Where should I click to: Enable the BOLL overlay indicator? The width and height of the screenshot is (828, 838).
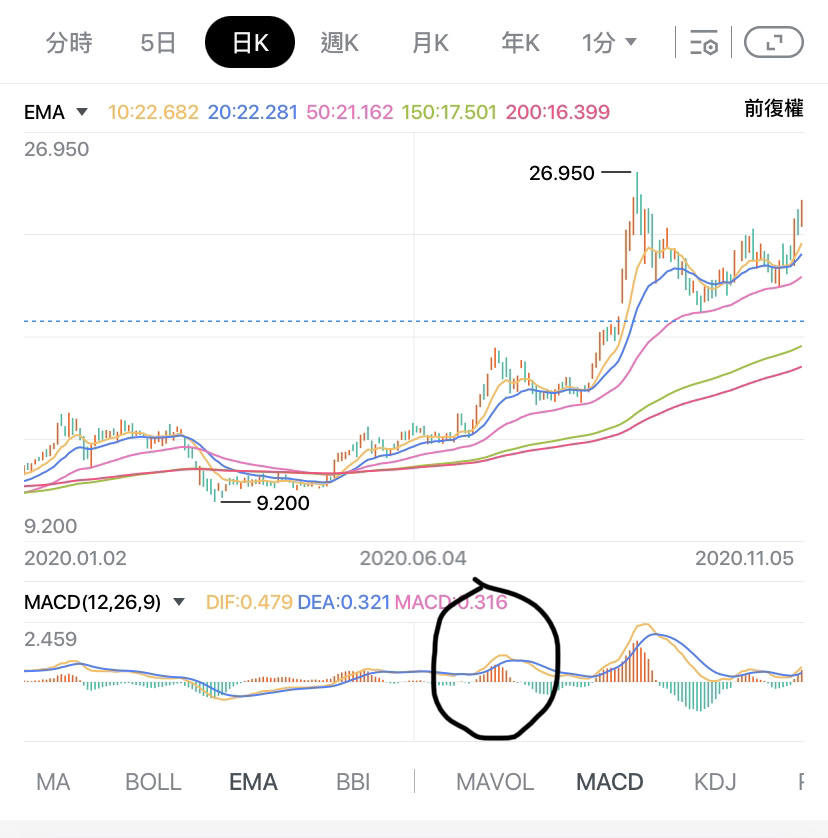153,782
